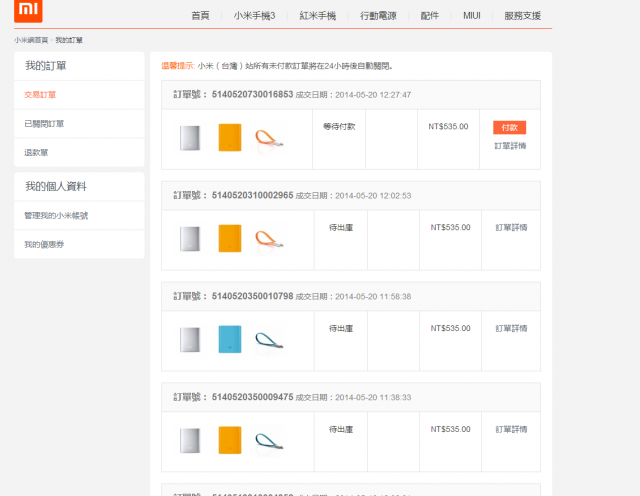640x496 pixels.
Task: Select the 配件 navigation item
Action: [x=429, y=16]
